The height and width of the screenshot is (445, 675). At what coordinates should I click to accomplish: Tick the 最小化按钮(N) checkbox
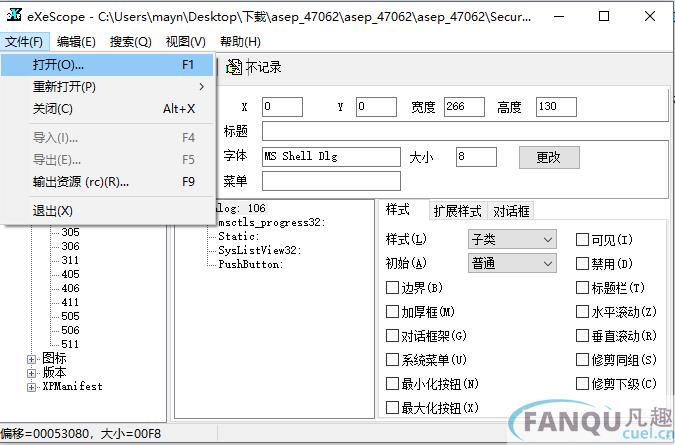392,384
